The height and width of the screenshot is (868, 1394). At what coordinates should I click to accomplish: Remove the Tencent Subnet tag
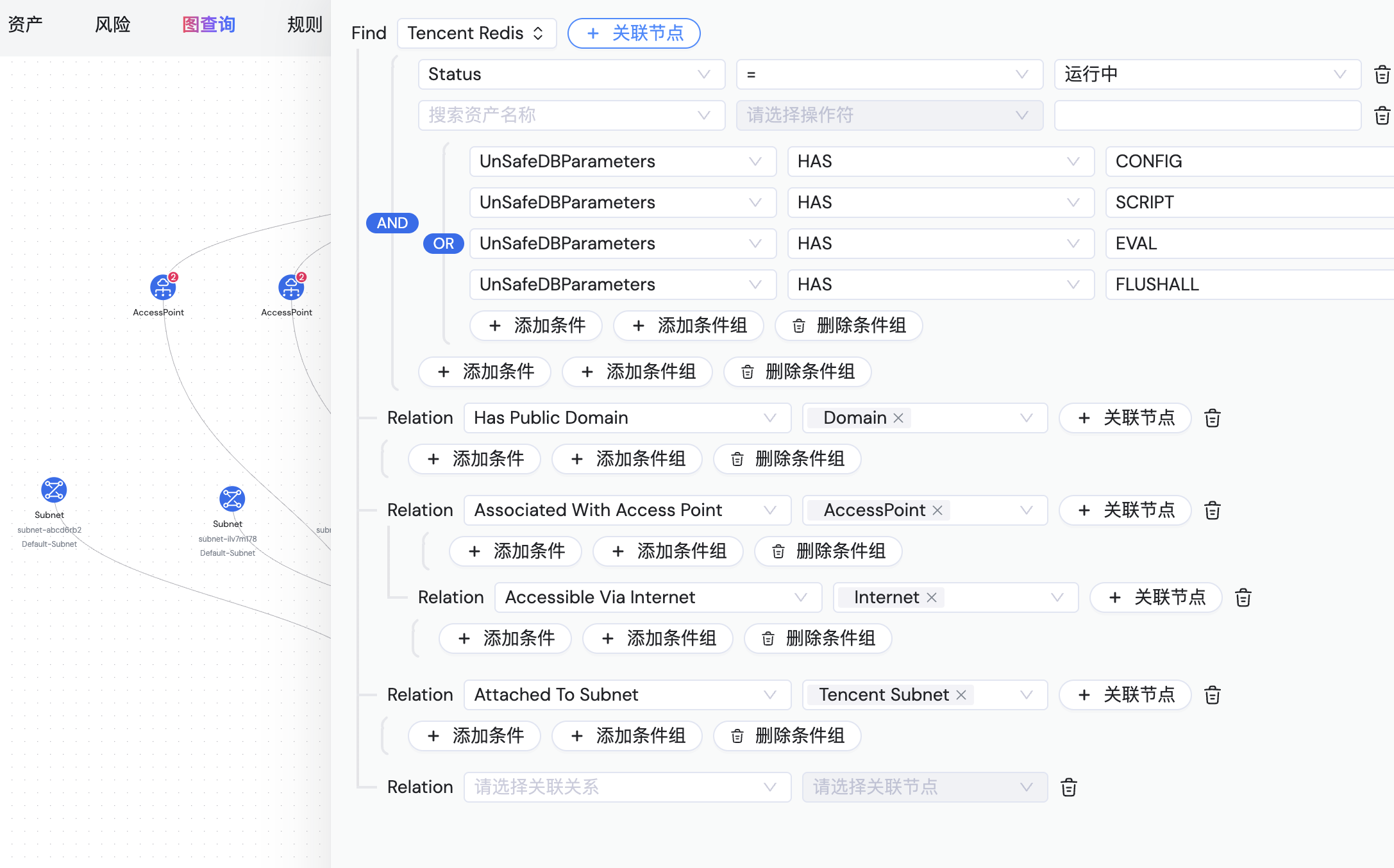[x=961, y=695]
